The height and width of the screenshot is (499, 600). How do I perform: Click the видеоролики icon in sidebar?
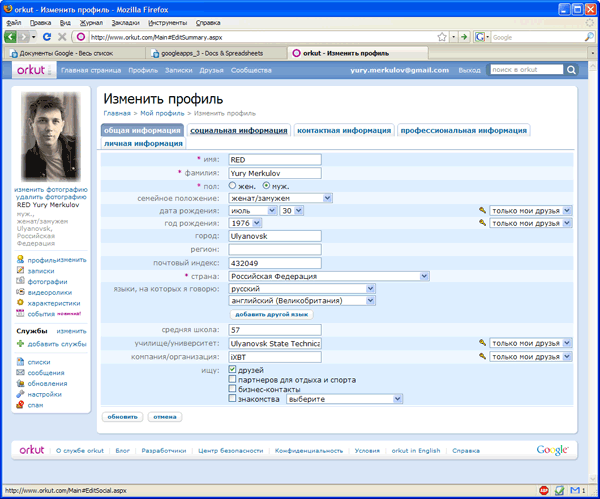20,292
